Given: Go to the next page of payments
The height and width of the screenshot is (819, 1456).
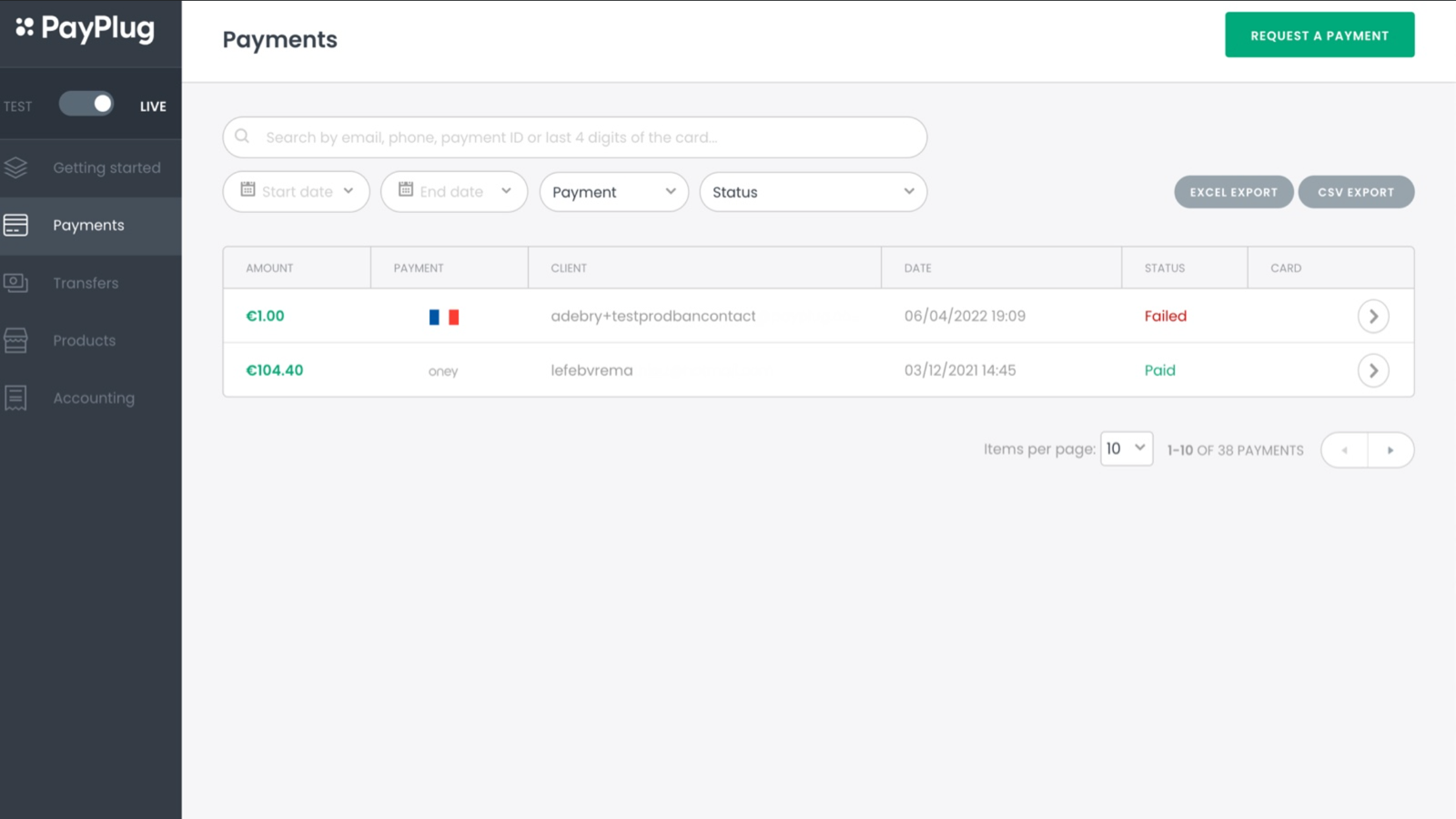Looking at the screenshot, I should [1390, 450].
